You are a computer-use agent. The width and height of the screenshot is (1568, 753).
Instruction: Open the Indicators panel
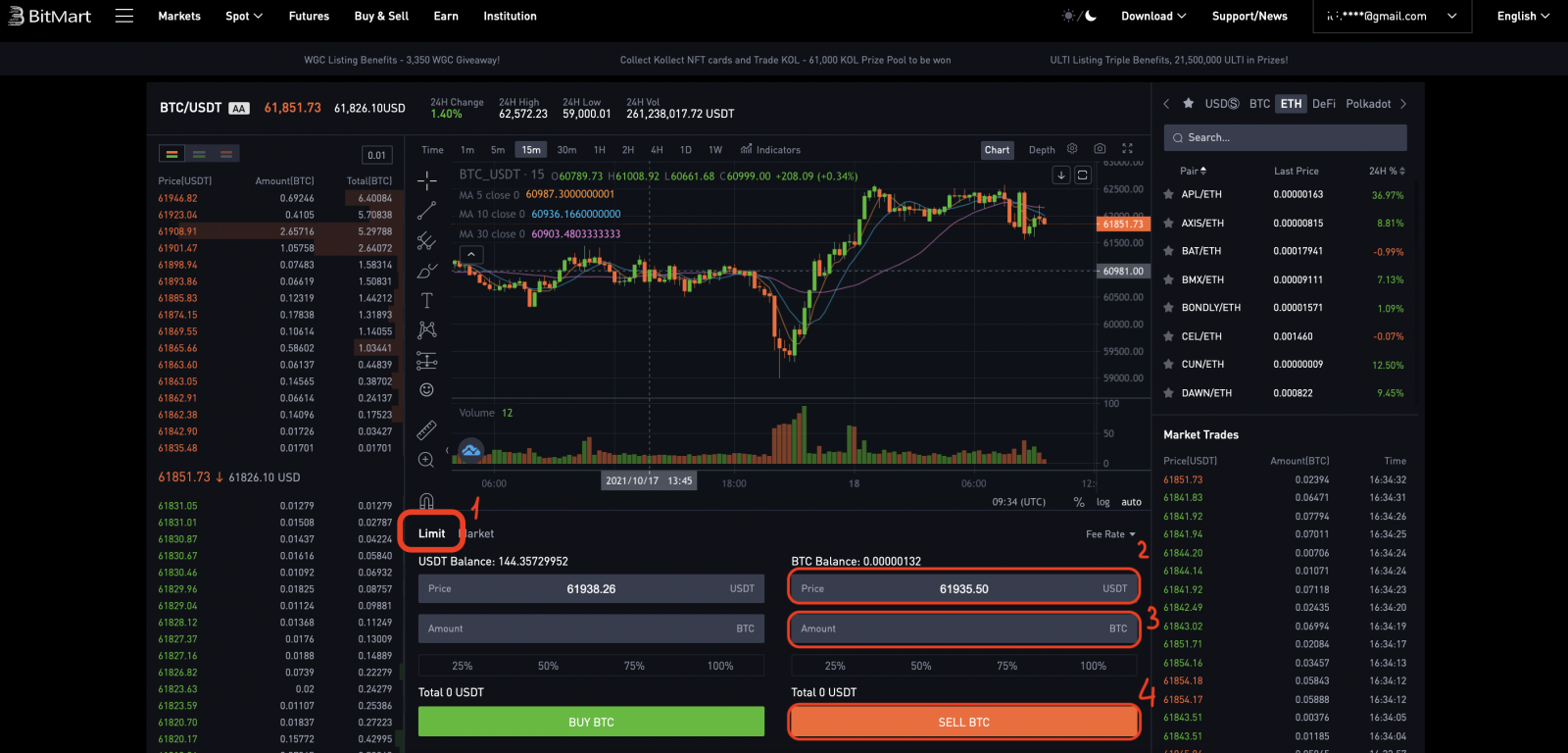tap(770, 150)
